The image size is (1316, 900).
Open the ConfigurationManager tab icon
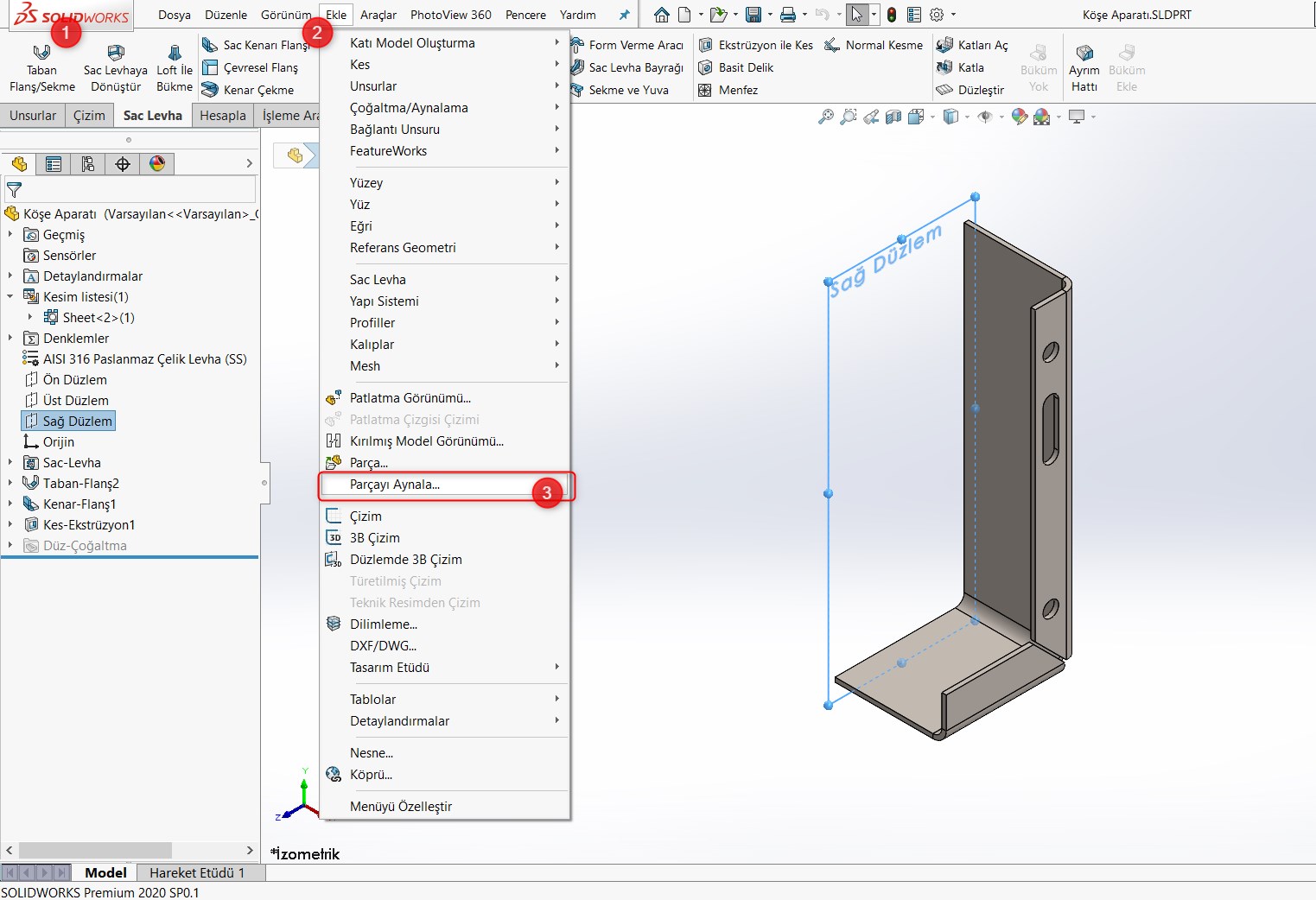tap(88, 163)
